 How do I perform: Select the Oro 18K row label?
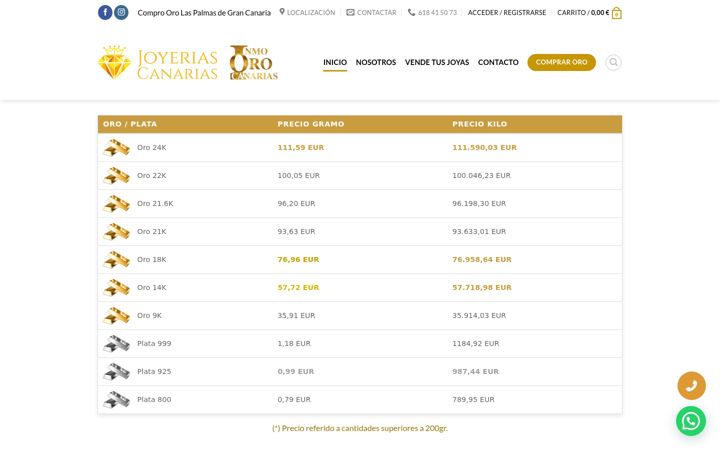[152, 259]
